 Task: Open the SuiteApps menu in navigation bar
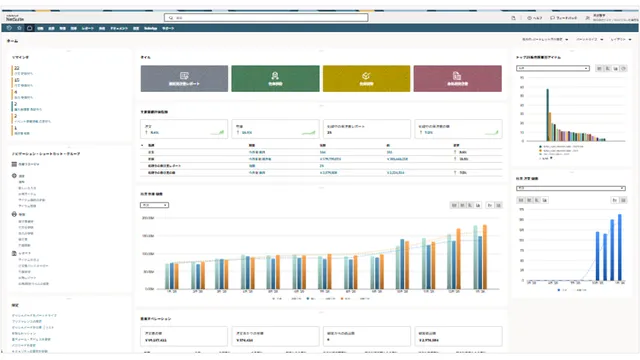click(151, 29)
